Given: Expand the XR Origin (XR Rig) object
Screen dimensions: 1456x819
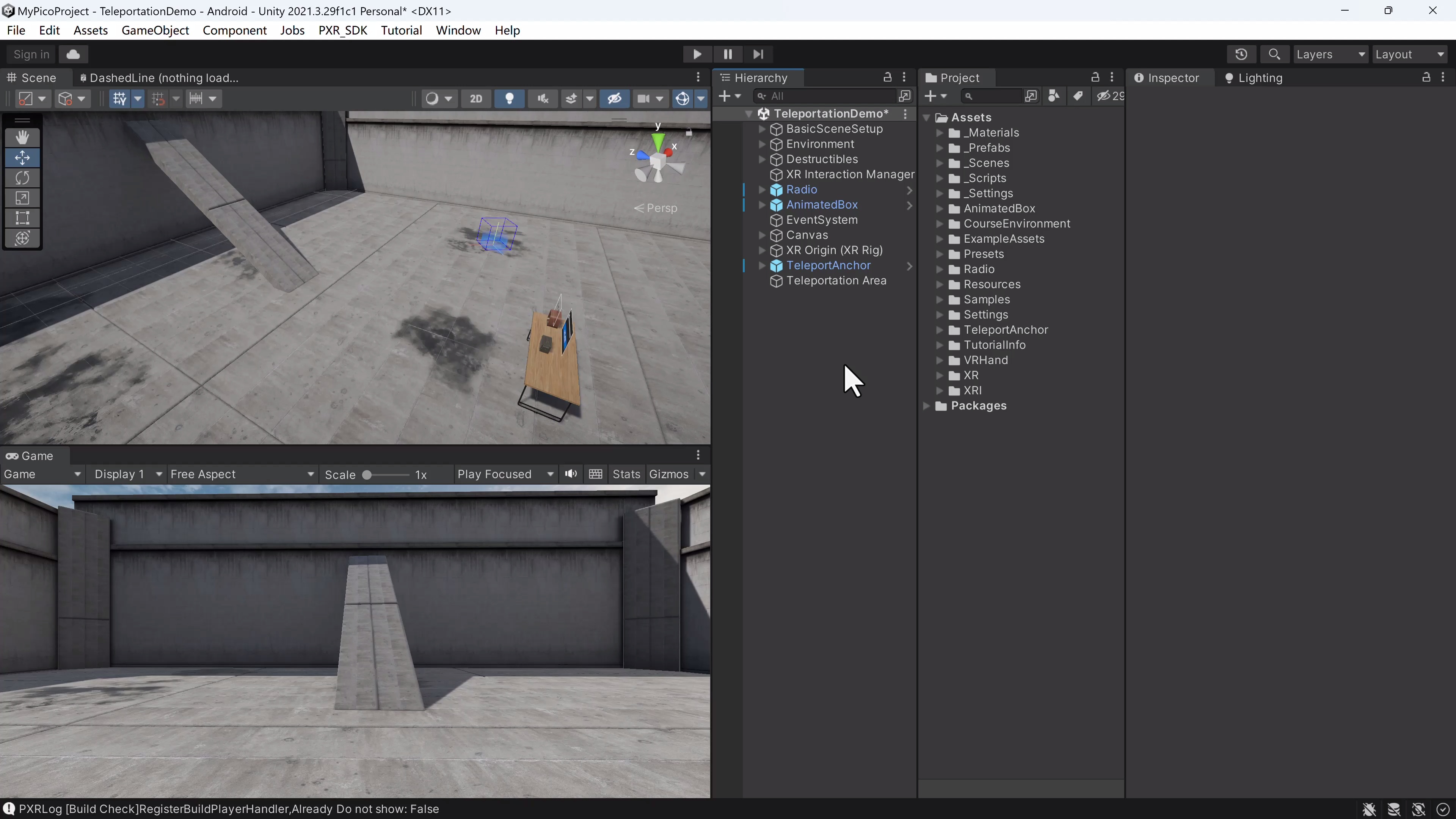Looking at the screenshot, I should tap(762, 250).
